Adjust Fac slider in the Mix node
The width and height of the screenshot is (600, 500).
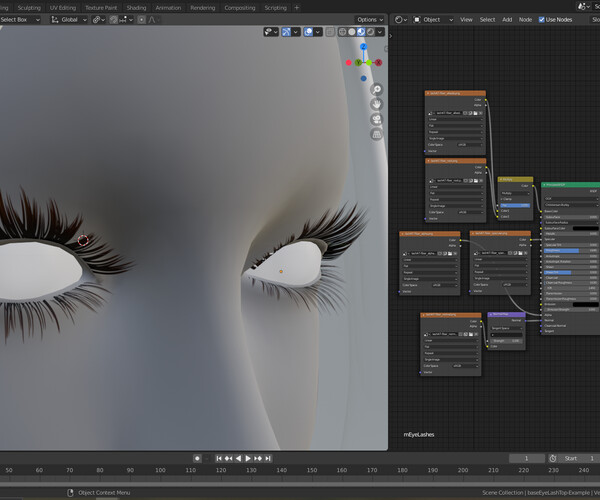click(x=515, y=205)
